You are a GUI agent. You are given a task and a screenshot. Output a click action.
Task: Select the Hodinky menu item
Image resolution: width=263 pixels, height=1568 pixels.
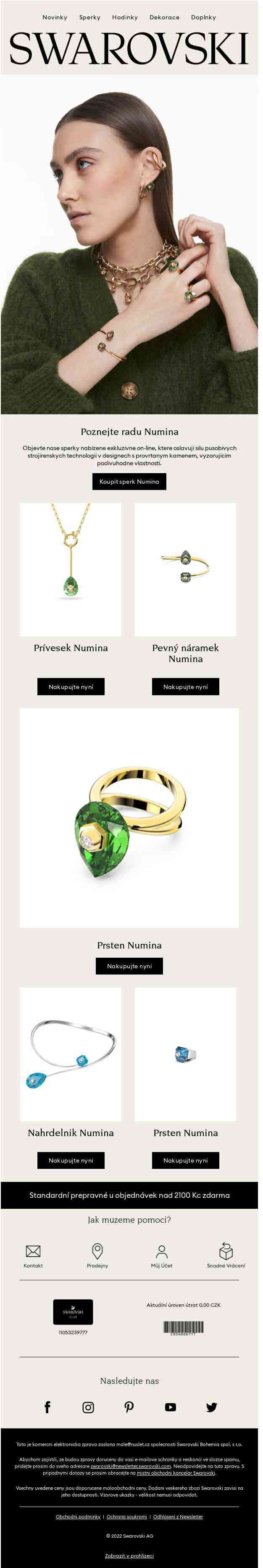pos(125,17)
